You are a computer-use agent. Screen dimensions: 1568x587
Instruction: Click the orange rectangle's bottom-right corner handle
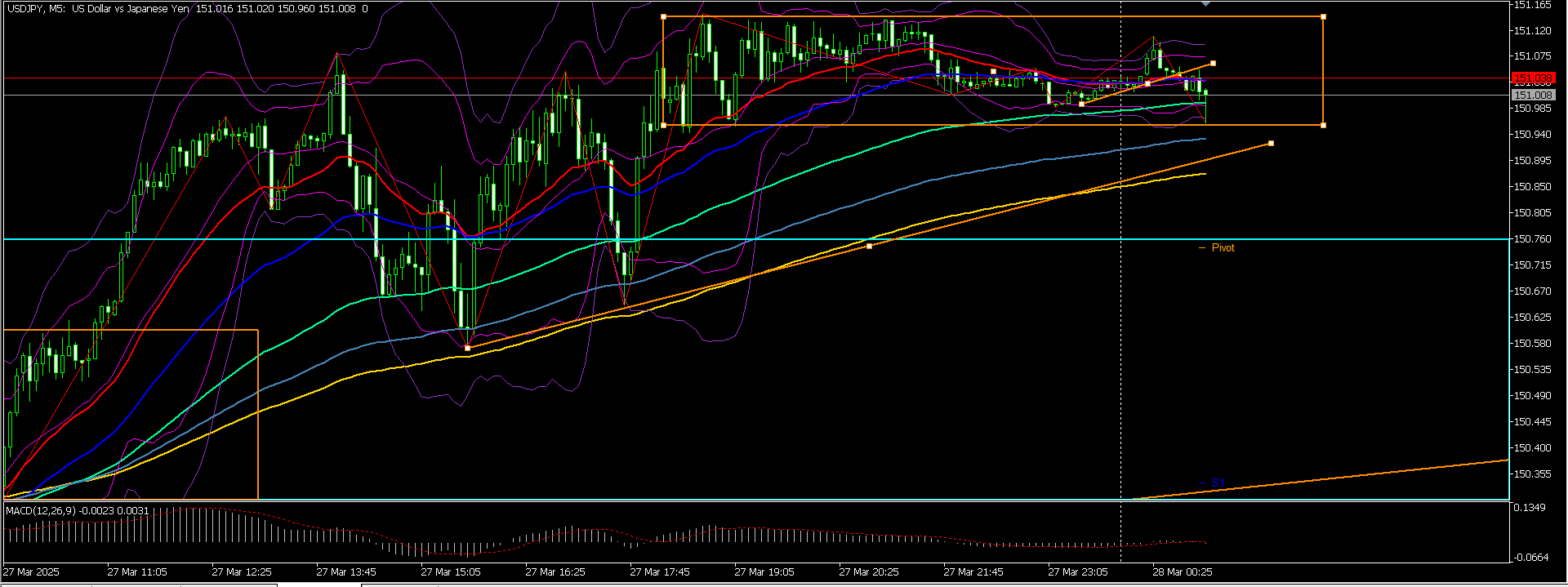point(1323,125)
